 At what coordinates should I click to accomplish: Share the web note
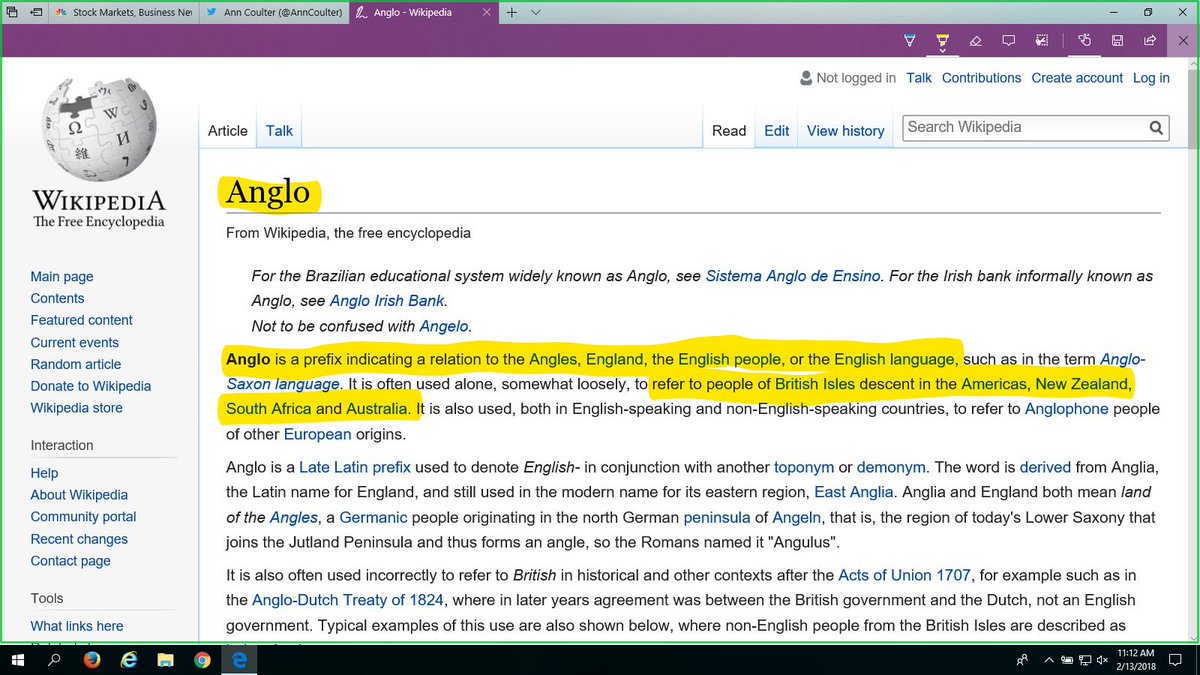coord(1151,40)
